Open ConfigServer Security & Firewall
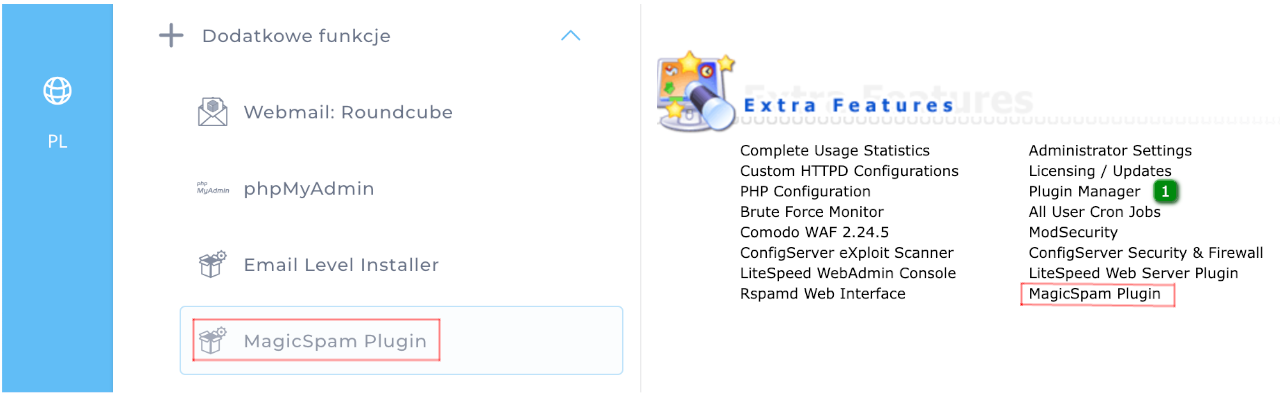 (1146, 253)
